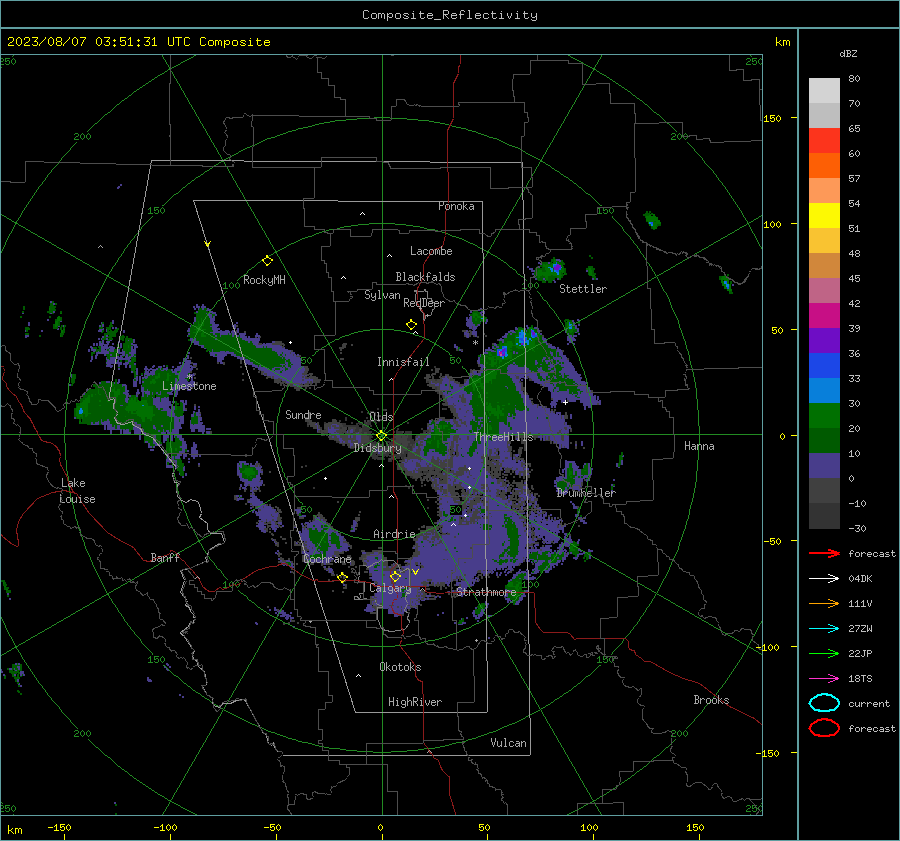This screenshot has height=841, width=900.
Task: Click the 18TS legend label
Action: [x=860, y=679]
